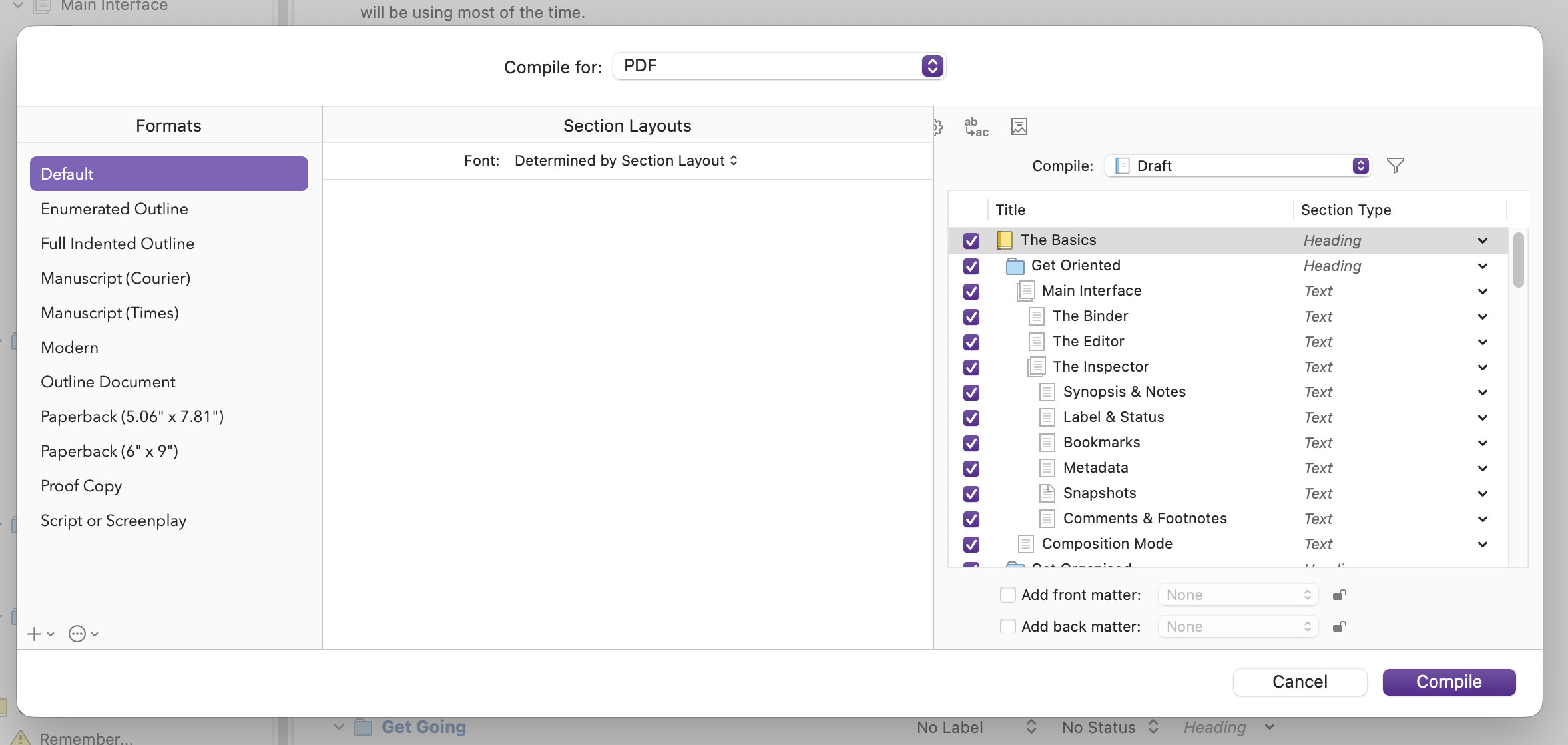
Task: Click the Snapshots document icon
Action: (1047, 493)
